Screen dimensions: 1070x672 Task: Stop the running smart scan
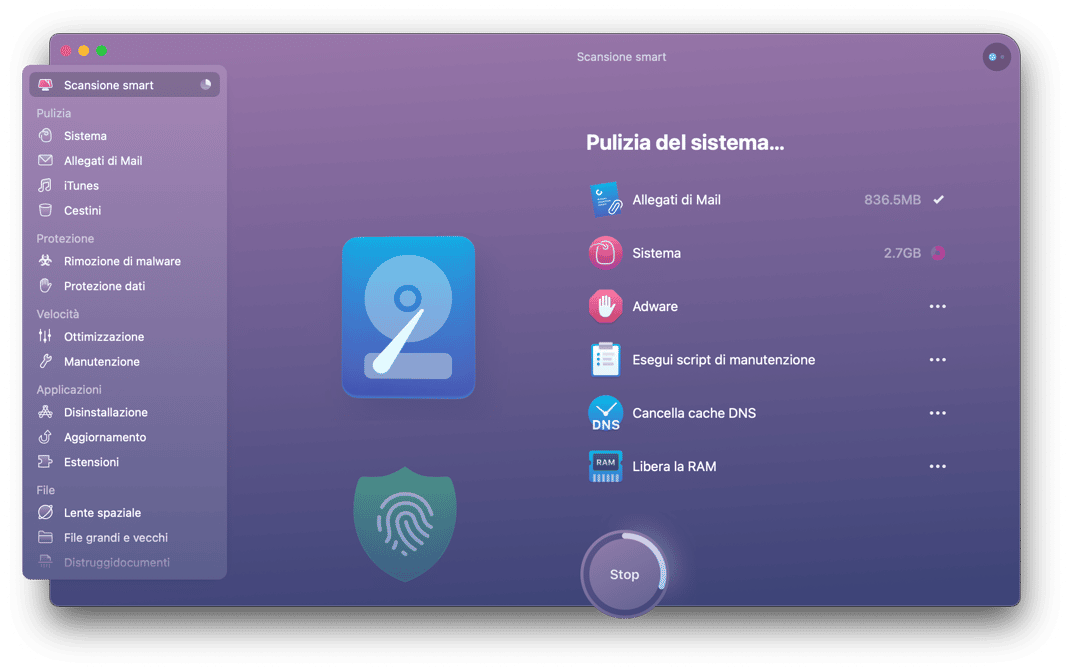pos(624,574)
